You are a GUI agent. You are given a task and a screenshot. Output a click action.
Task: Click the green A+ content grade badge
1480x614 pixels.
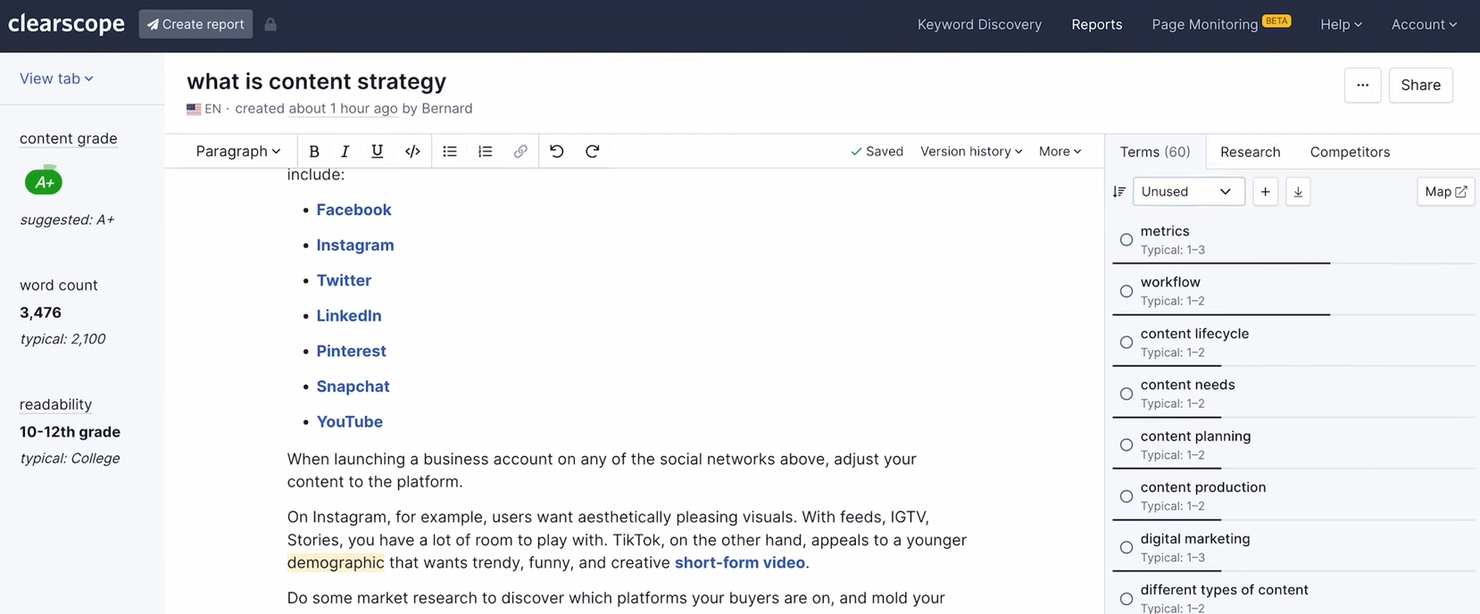[x=43, y=181]
